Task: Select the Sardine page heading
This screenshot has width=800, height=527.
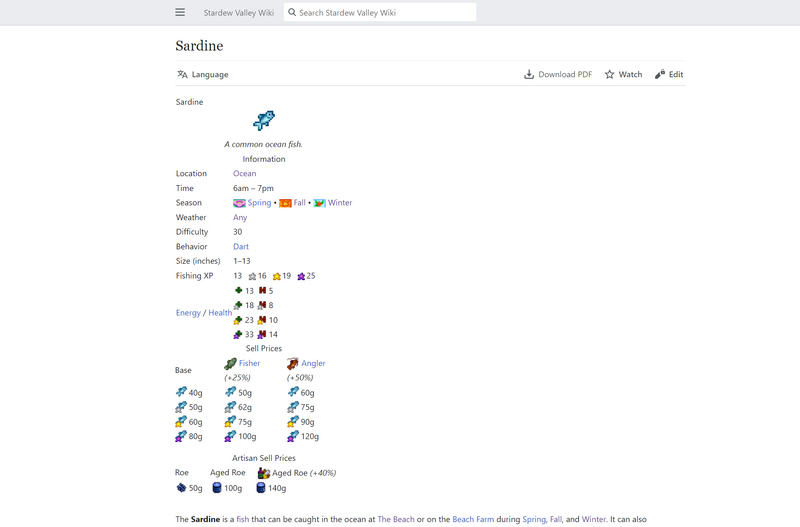Action: 199,46
